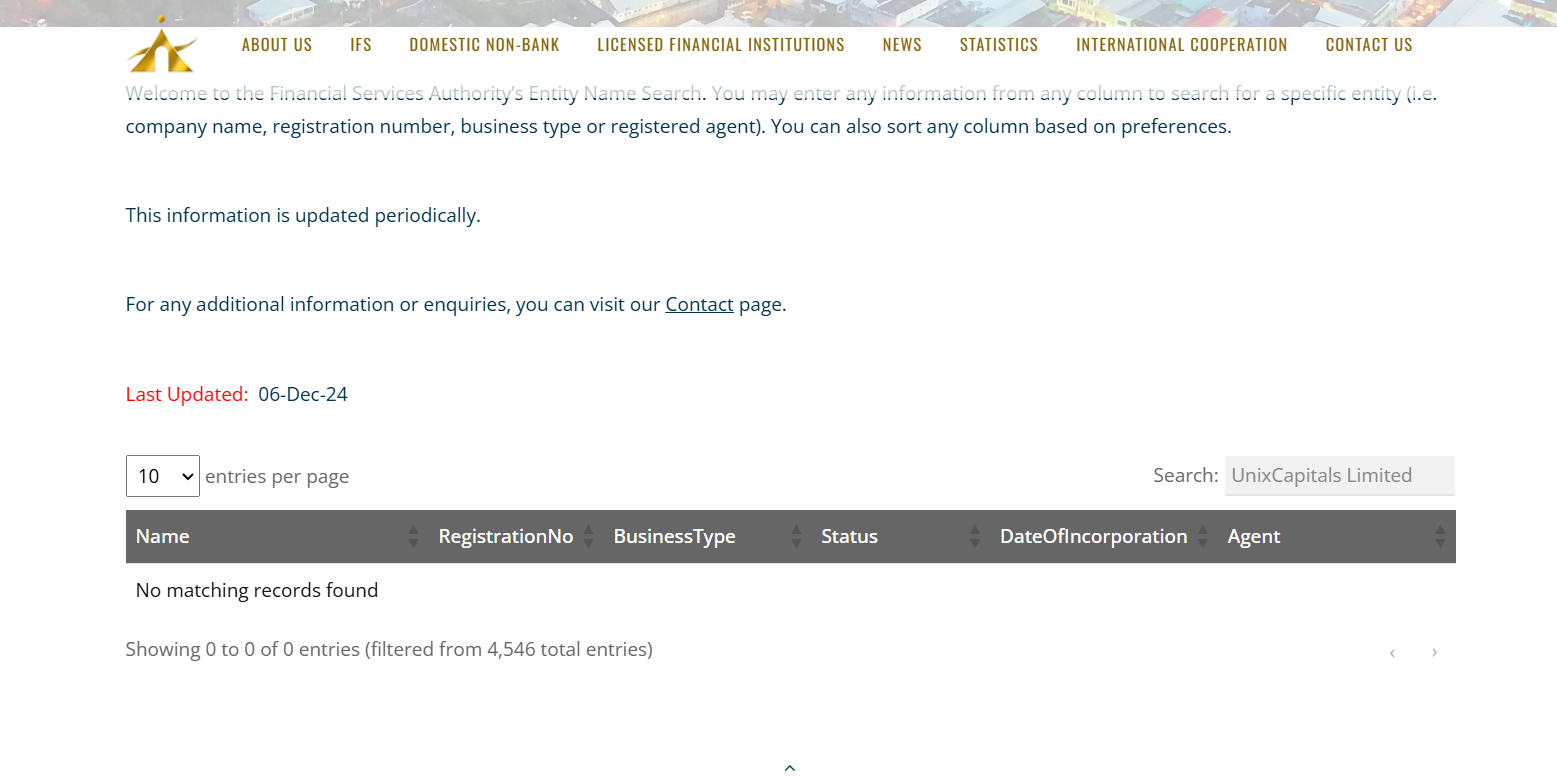The height and width of the screenshot is (781, 1557).
Task: Click 'This information is updated periodically' text
Action: [303, 216]
